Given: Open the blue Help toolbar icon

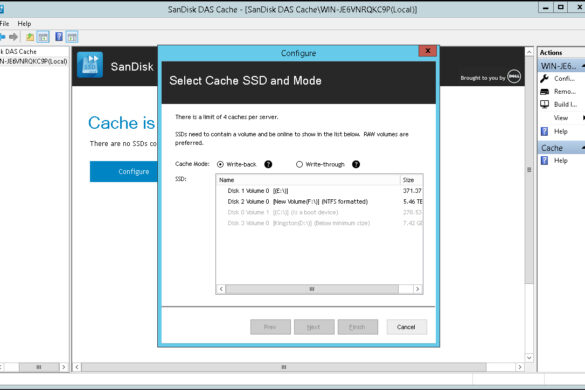Looking at the screenshot, I should point(59,37).
